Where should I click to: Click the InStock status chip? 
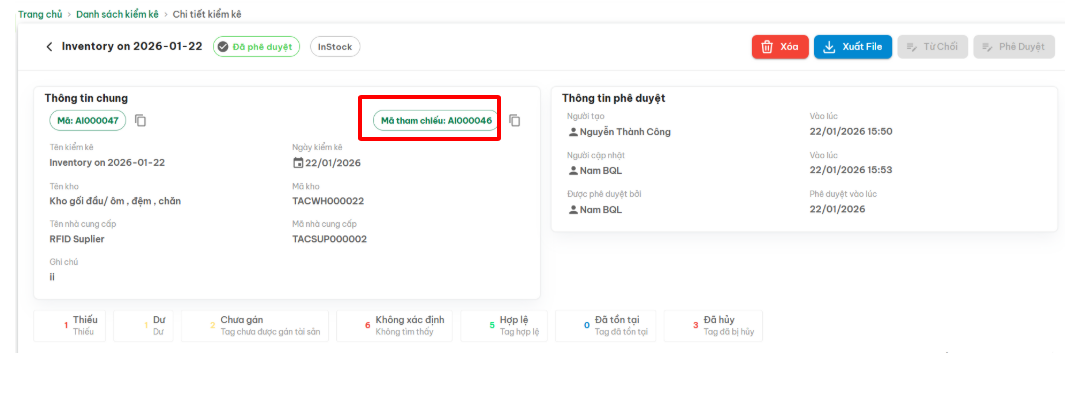point(335,47)
